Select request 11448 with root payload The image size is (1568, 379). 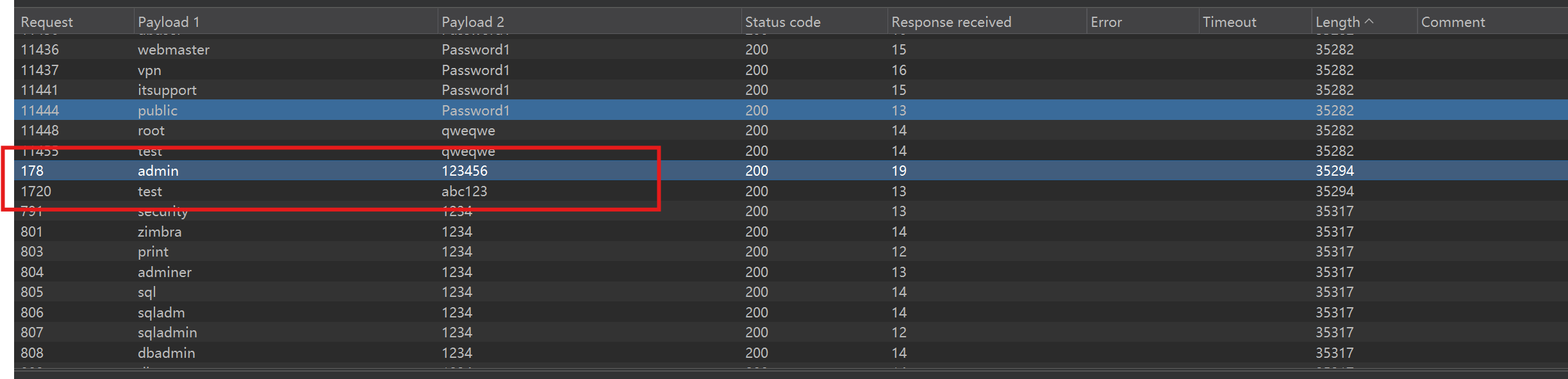click(x=151, y=130)
